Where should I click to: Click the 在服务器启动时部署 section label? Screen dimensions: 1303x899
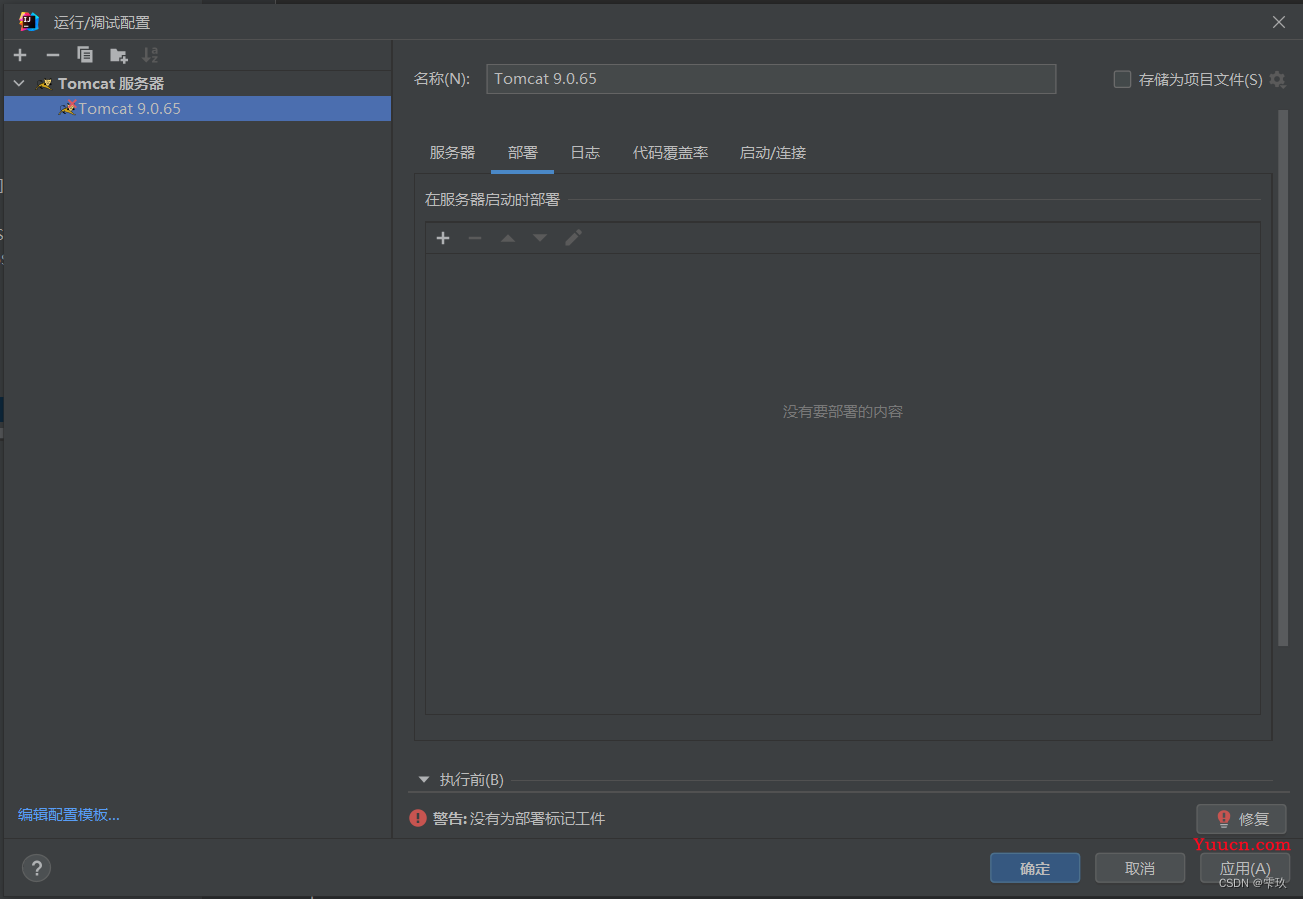[x=492, y=200]
